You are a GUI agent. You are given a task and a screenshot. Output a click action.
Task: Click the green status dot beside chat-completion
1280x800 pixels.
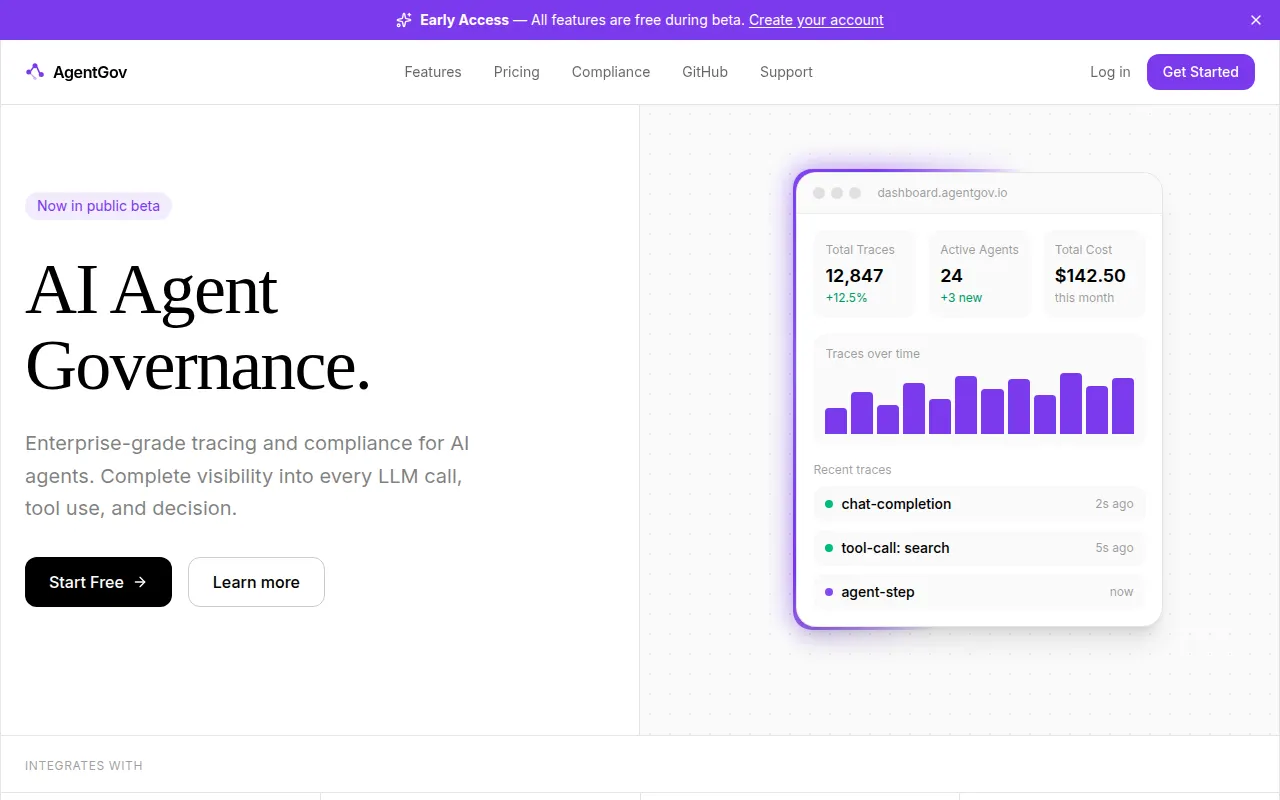[829, 504]
